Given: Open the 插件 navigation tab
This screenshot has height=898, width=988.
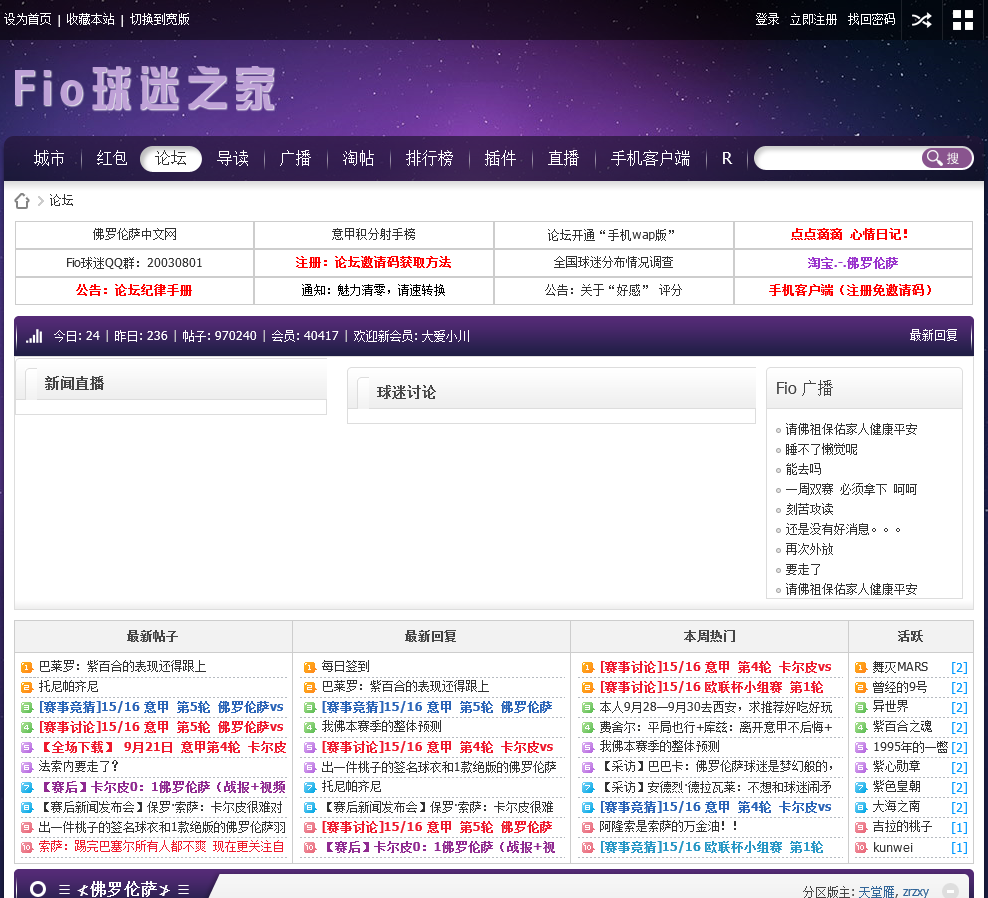Looking at the screenshot, I should pyautogui.click(x=500, y=158).
